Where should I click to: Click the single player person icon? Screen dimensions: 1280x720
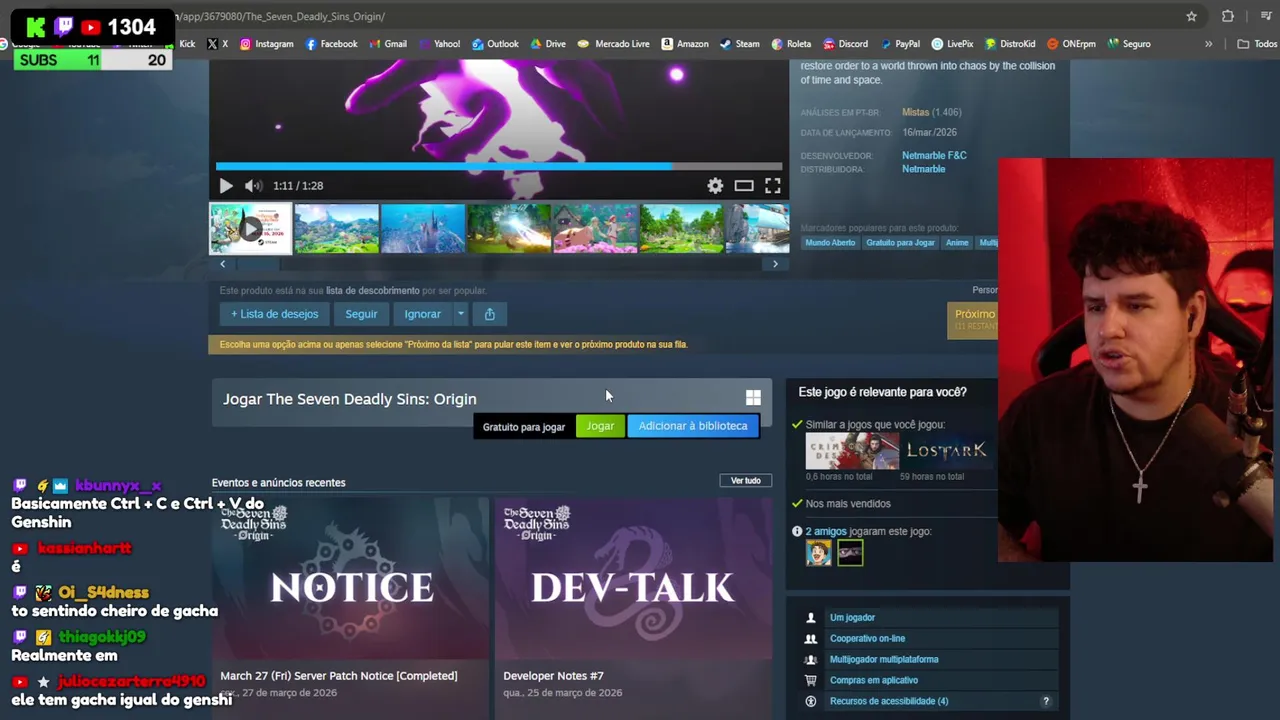point(811,618)
